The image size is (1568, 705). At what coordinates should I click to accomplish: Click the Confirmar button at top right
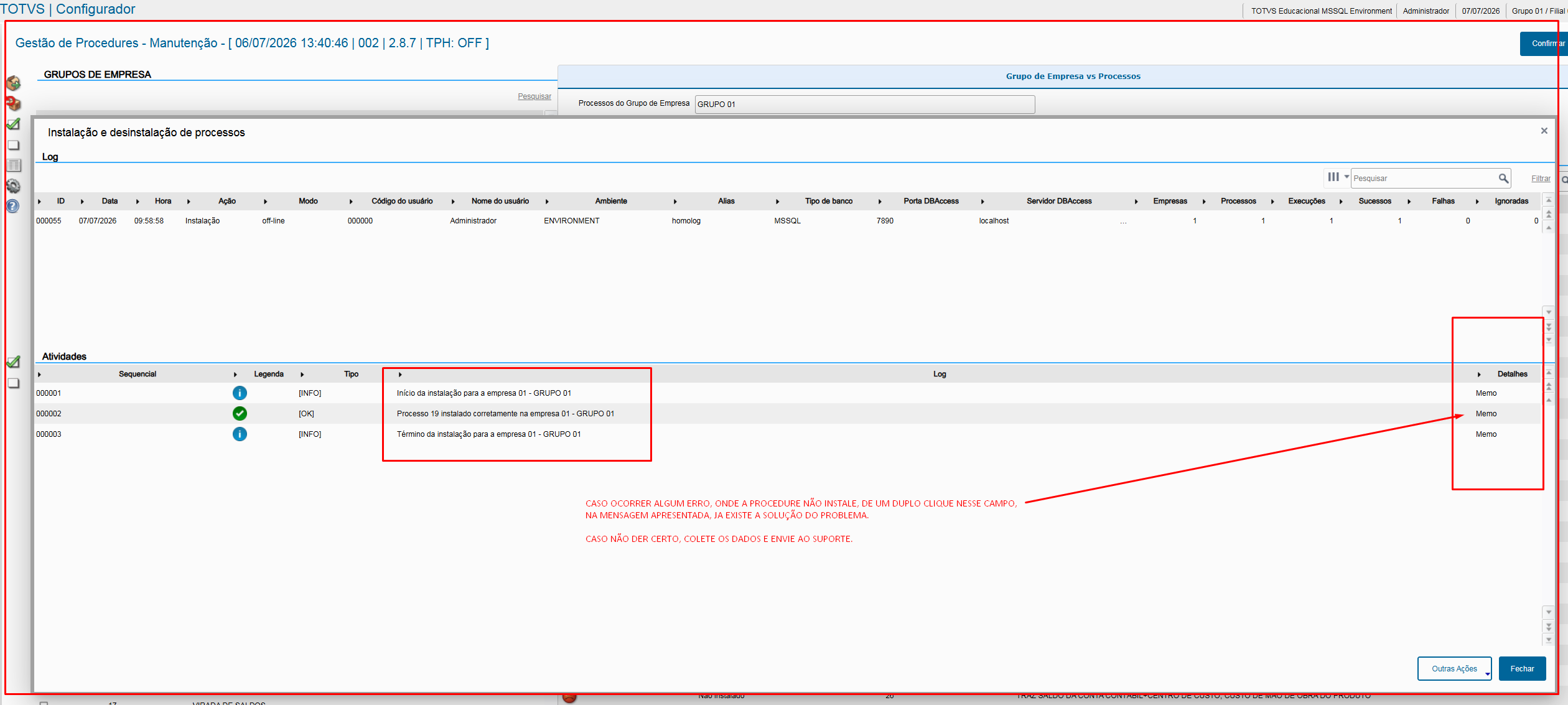click(1544, 44)
